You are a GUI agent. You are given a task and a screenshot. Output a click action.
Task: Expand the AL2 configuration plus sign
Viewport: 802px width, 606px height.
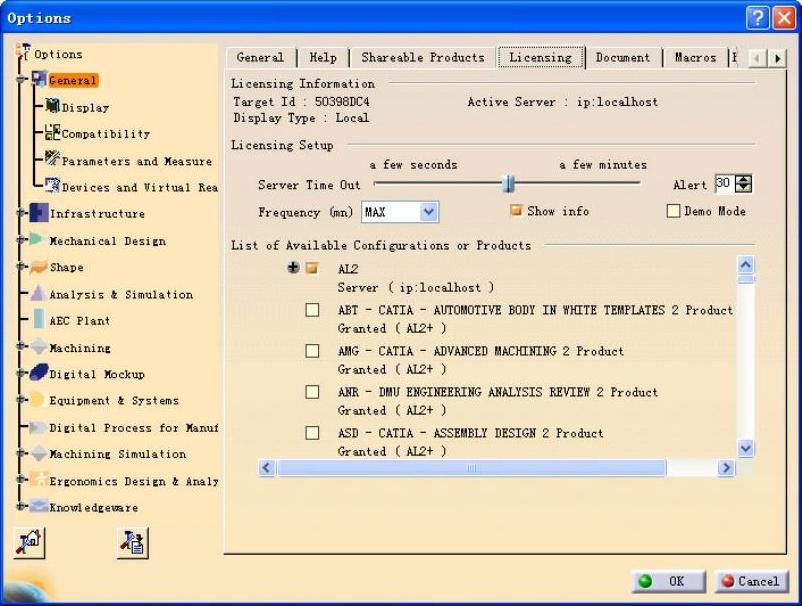pyautogui.click(x=293, y=267)
